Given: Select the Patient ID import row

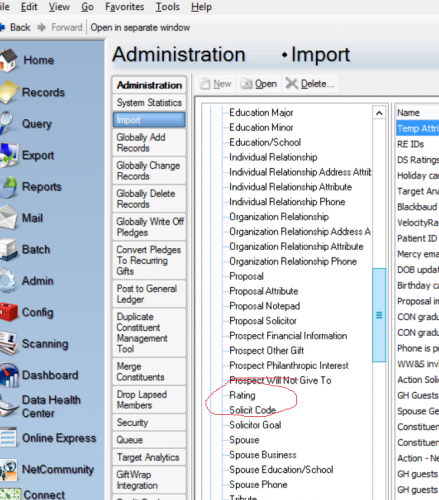Looking at the screenshot, I should pyautogui.click(x=417, y=238).
